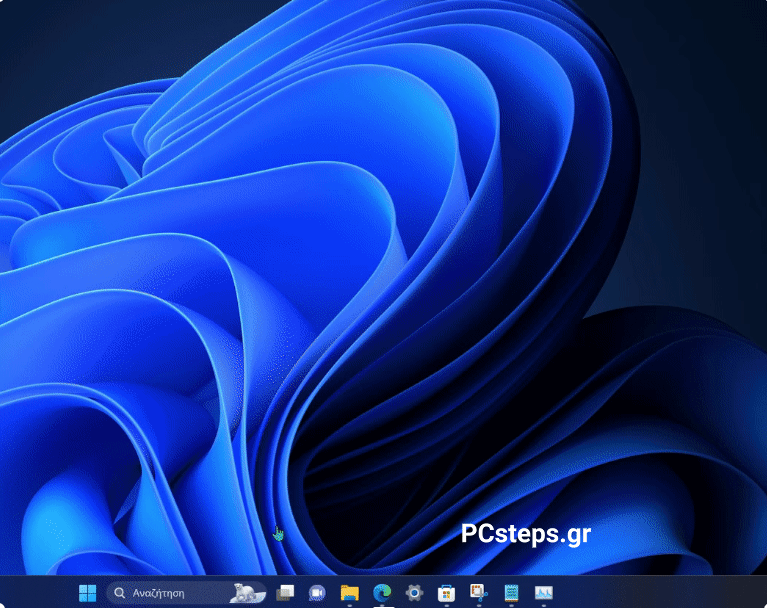Open the performance monitor taskbar icon
Image resolution: width=767 pixels, height=608 pixels.
pyautogui.click(x=543, y=593)
